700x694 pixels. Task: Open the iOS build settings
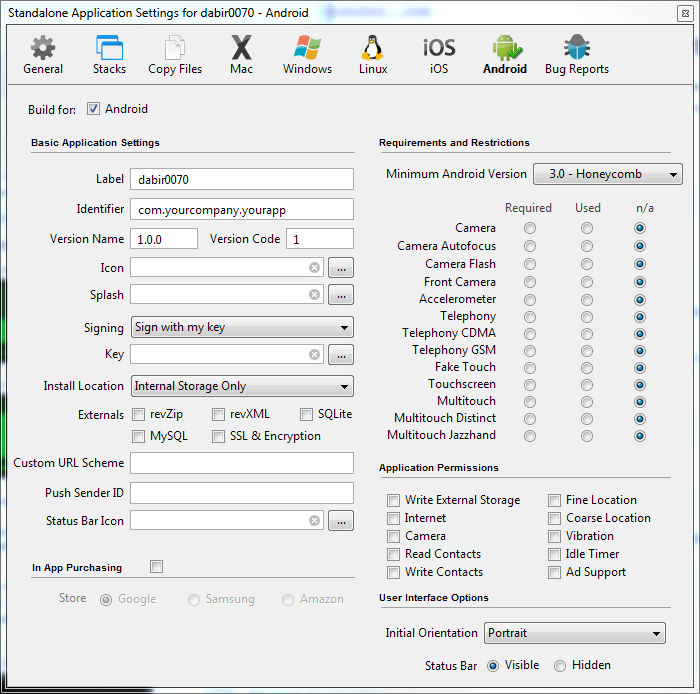(439, 56)
